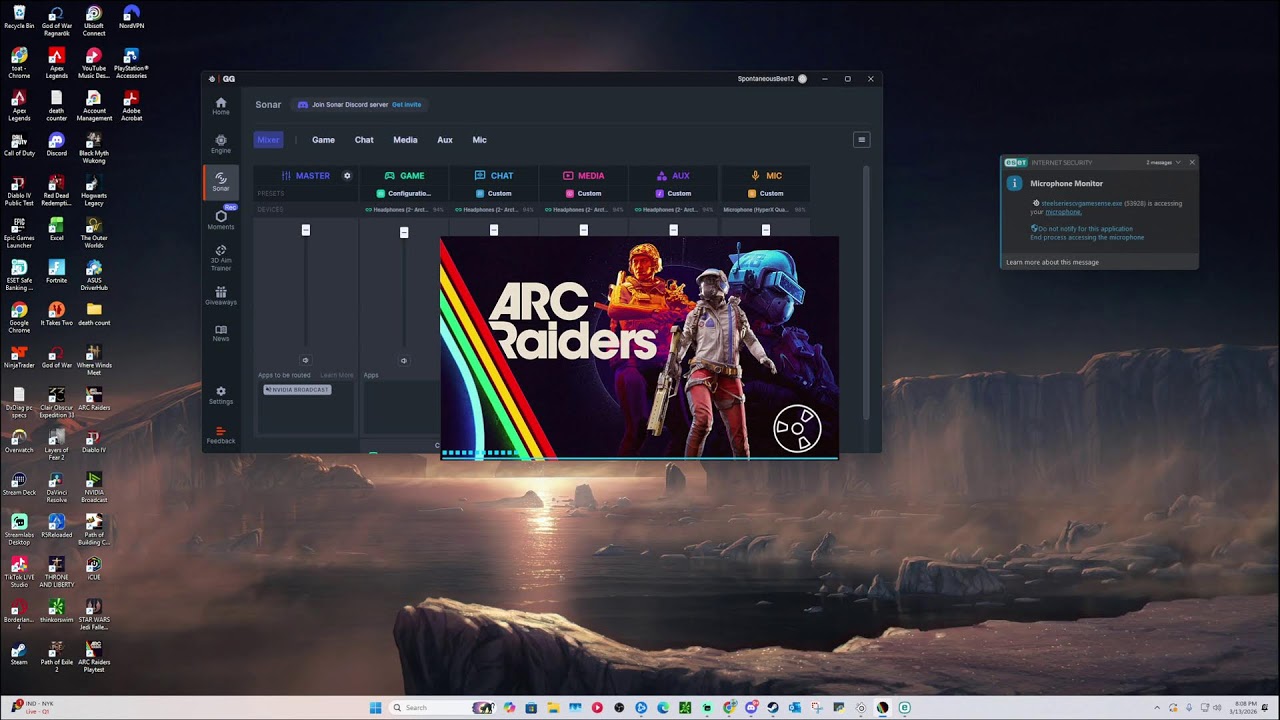Viewport: 1280px width, 720px height.
Task: Click the Game volume slider handle
Action: pyautogui.click(x=404, y=233)
